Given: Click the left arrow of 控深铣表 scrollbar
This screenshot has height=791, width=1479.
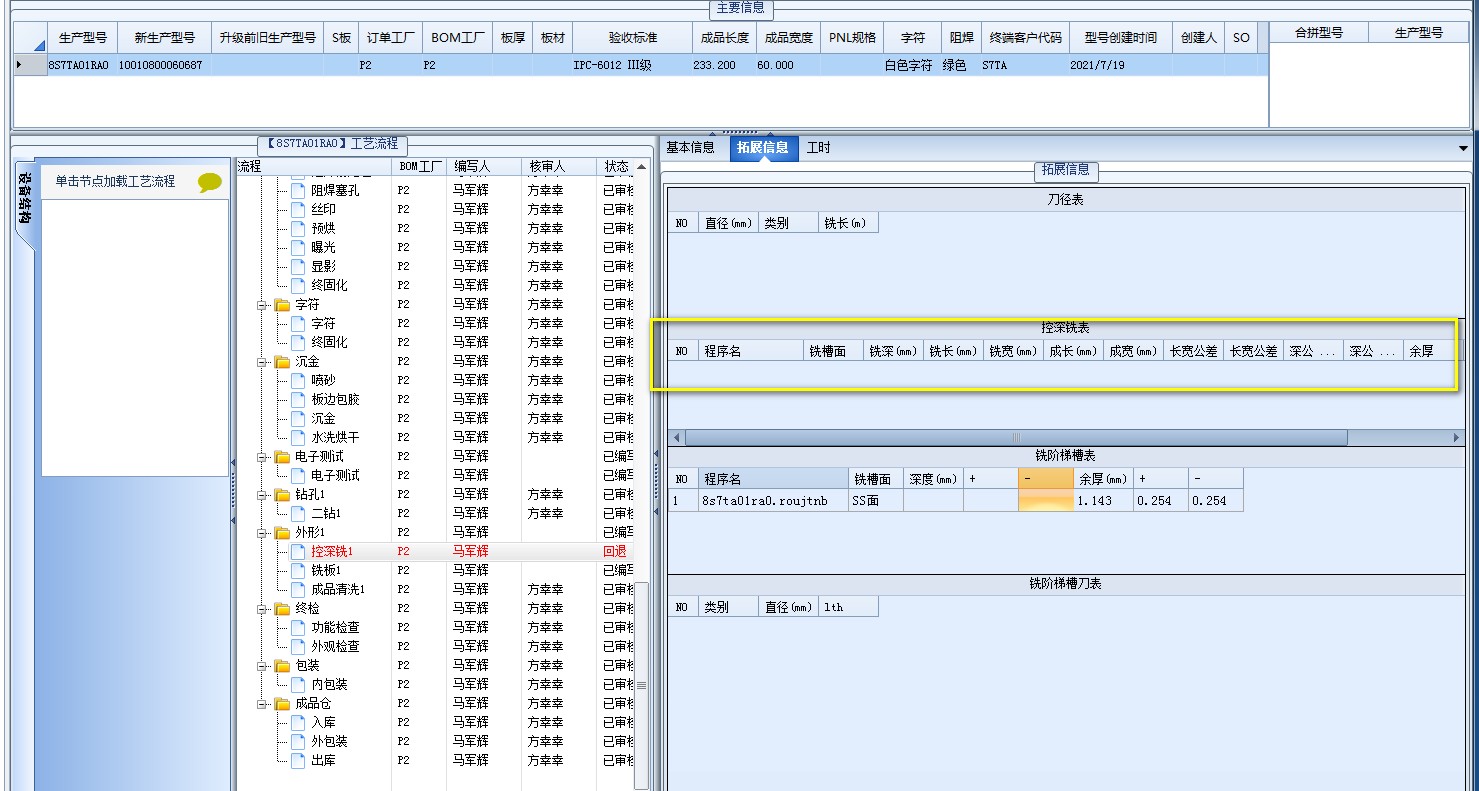Looking at the screenshot, I should [676, 438].
